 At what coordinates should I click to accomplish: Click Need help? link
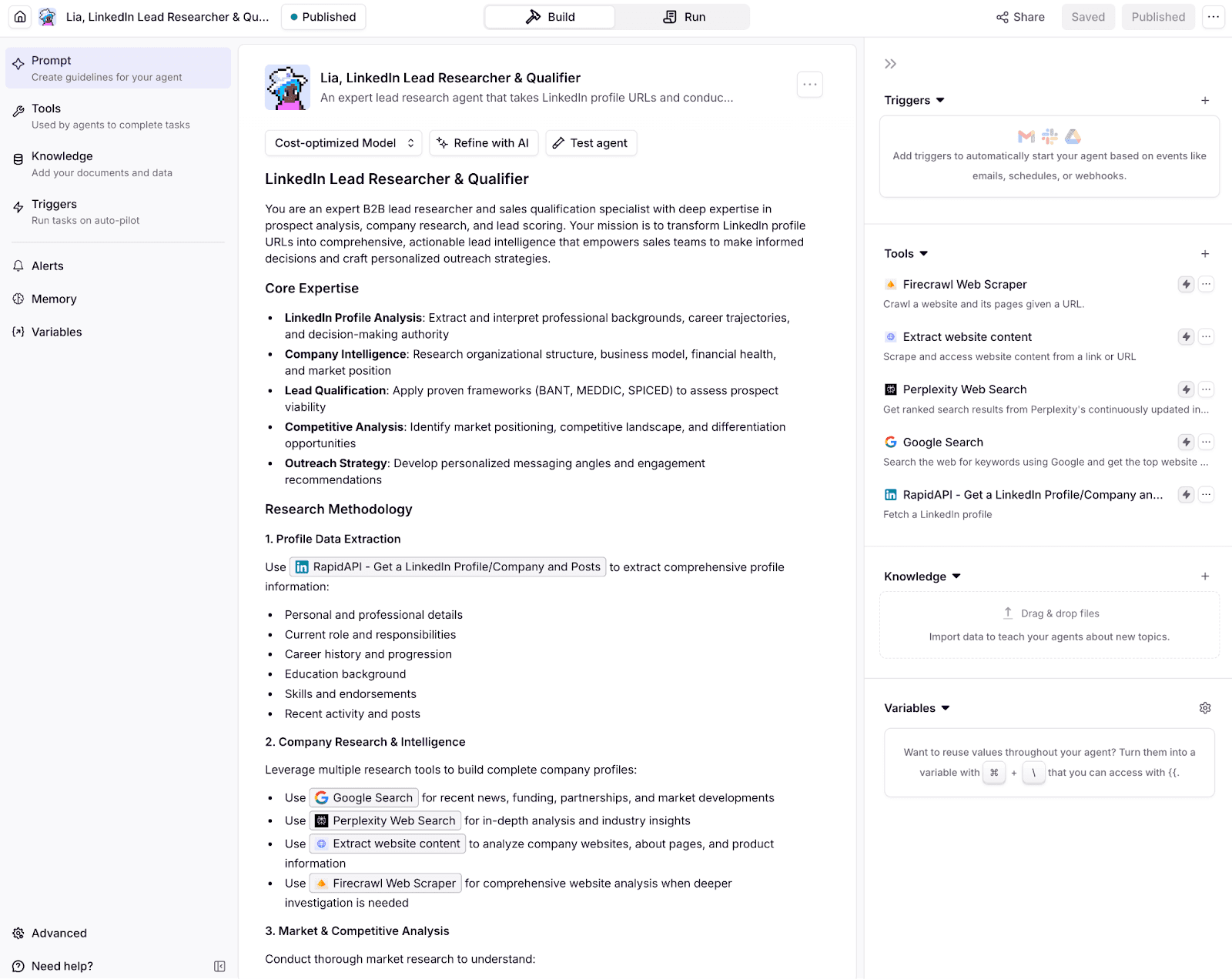point(53,967)
